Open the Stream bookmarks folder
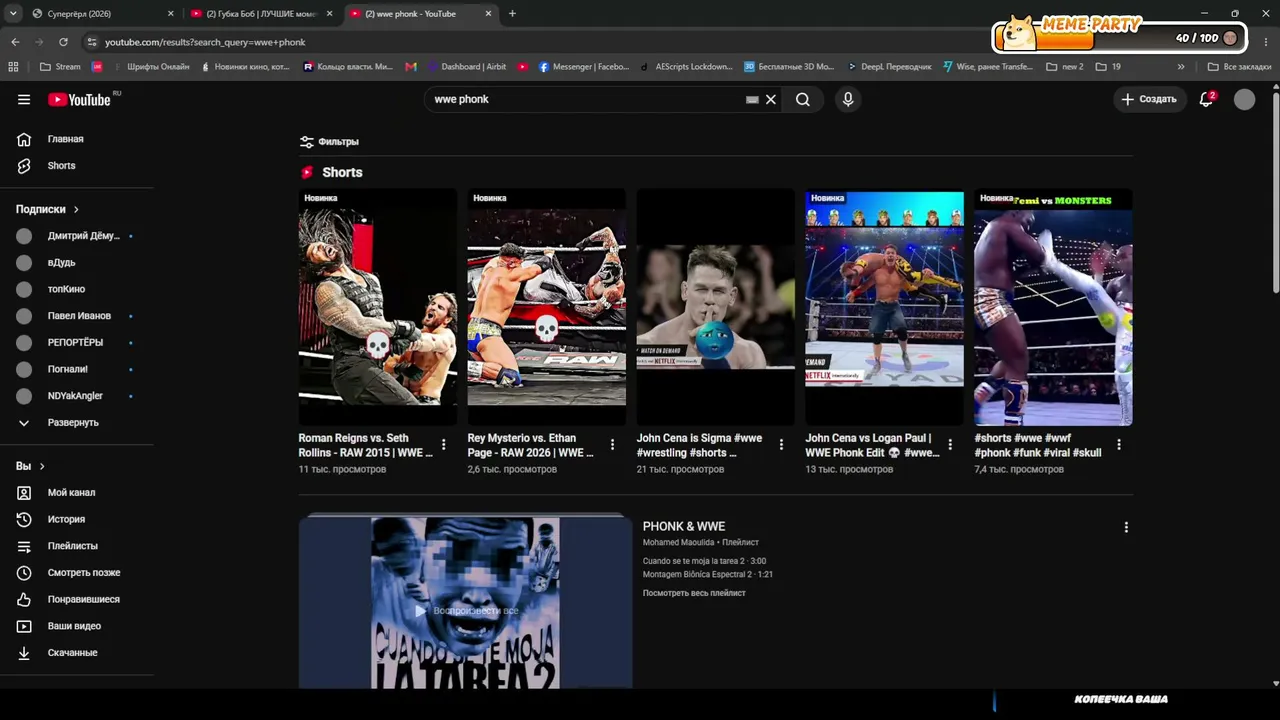Image resolution: width=1280 pixels, height=720 pixels. coord(60,67)
